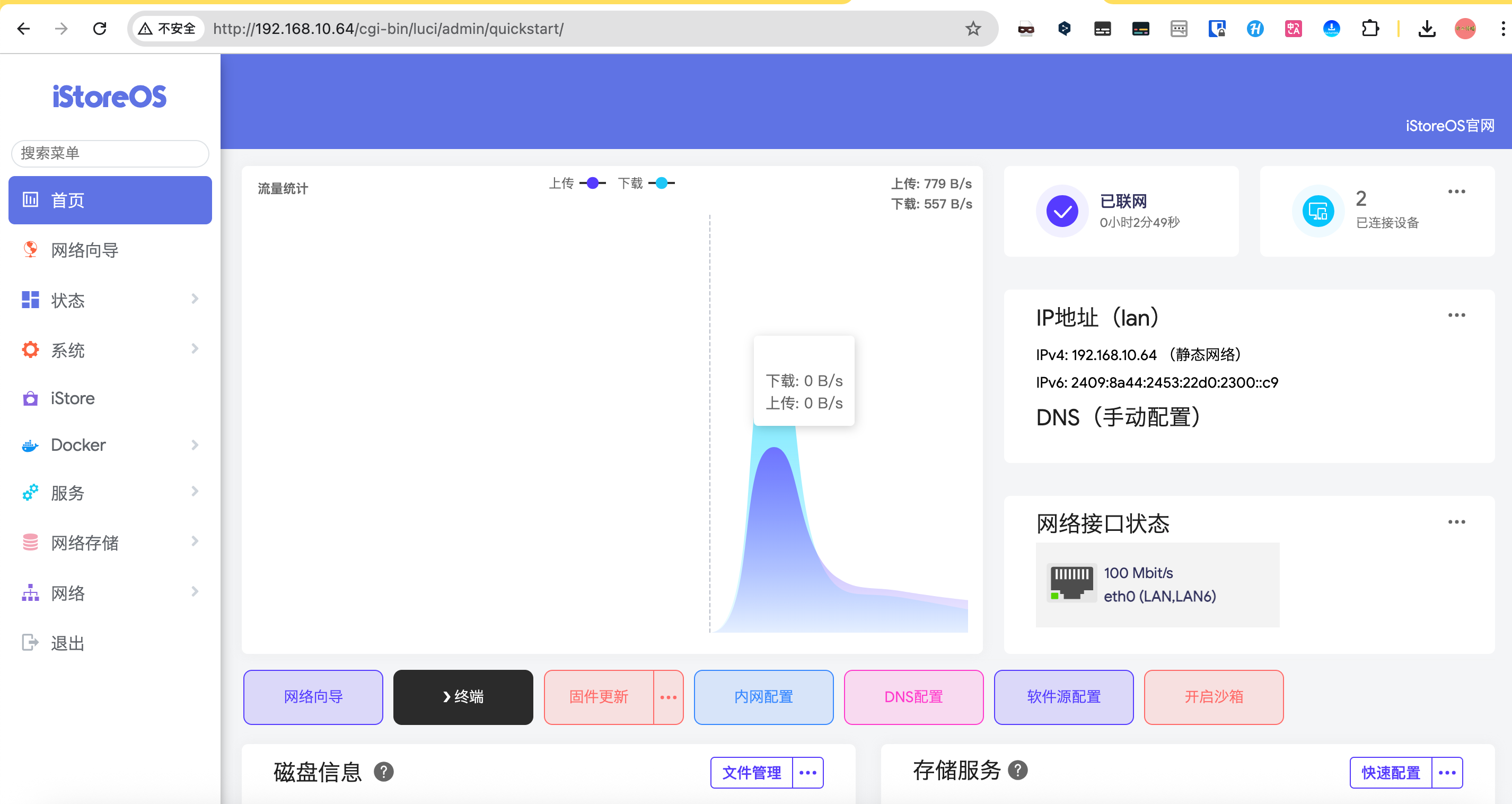Open the iStoreOS官网 official site link
The width and height of the screenshot is (1512, 804).
pos(1449,125)
